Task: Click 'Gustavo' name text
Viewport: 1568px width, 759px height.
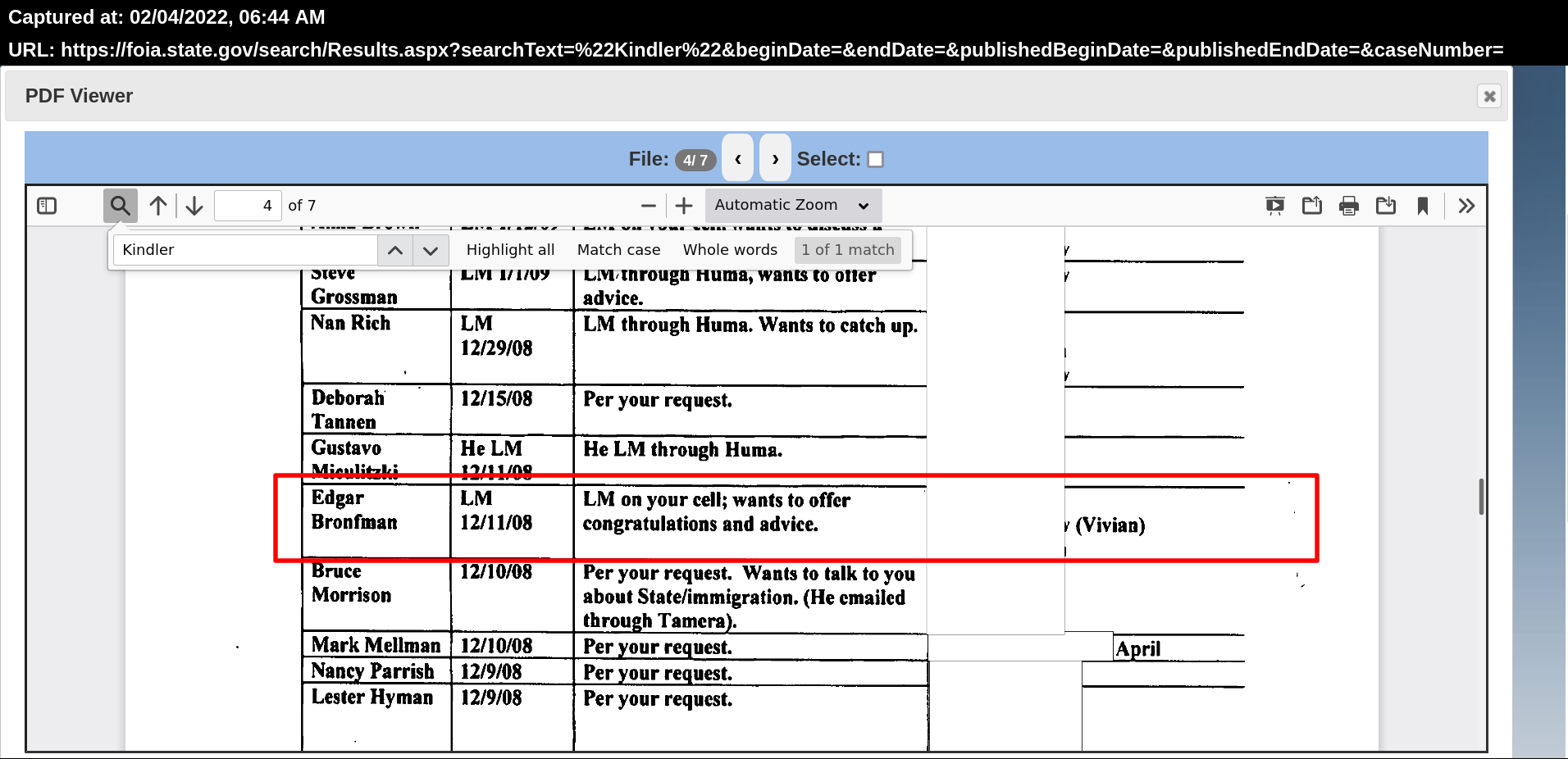Action: point(346,448)
